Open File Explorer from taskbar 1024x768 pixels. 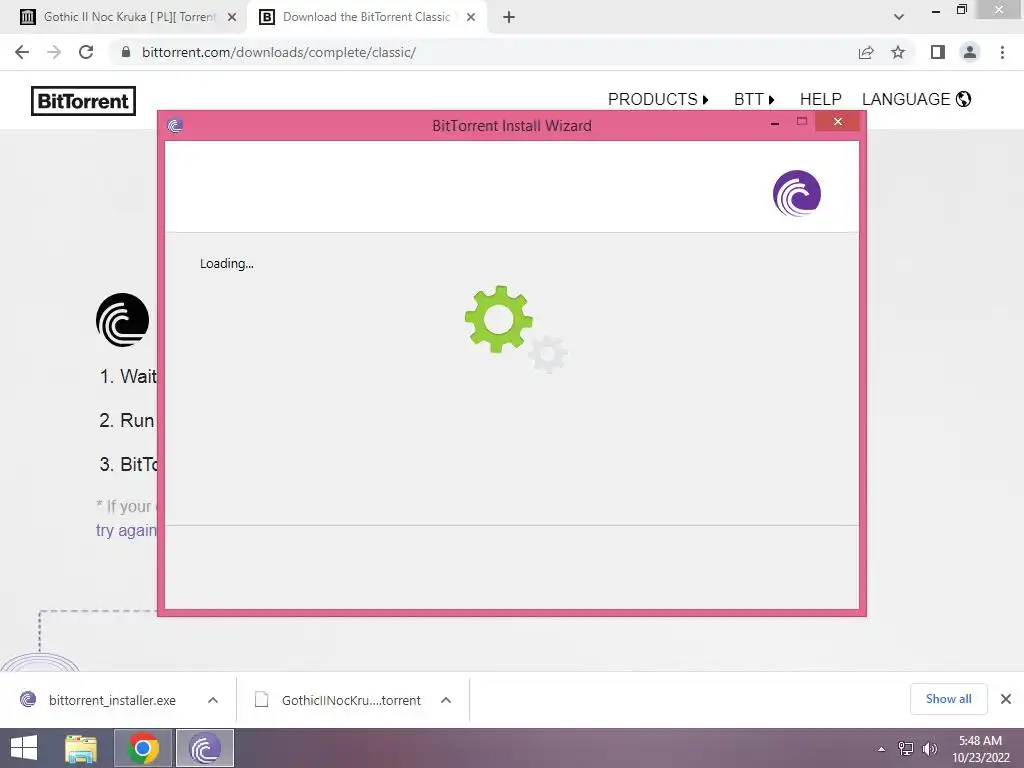point(81,748)
